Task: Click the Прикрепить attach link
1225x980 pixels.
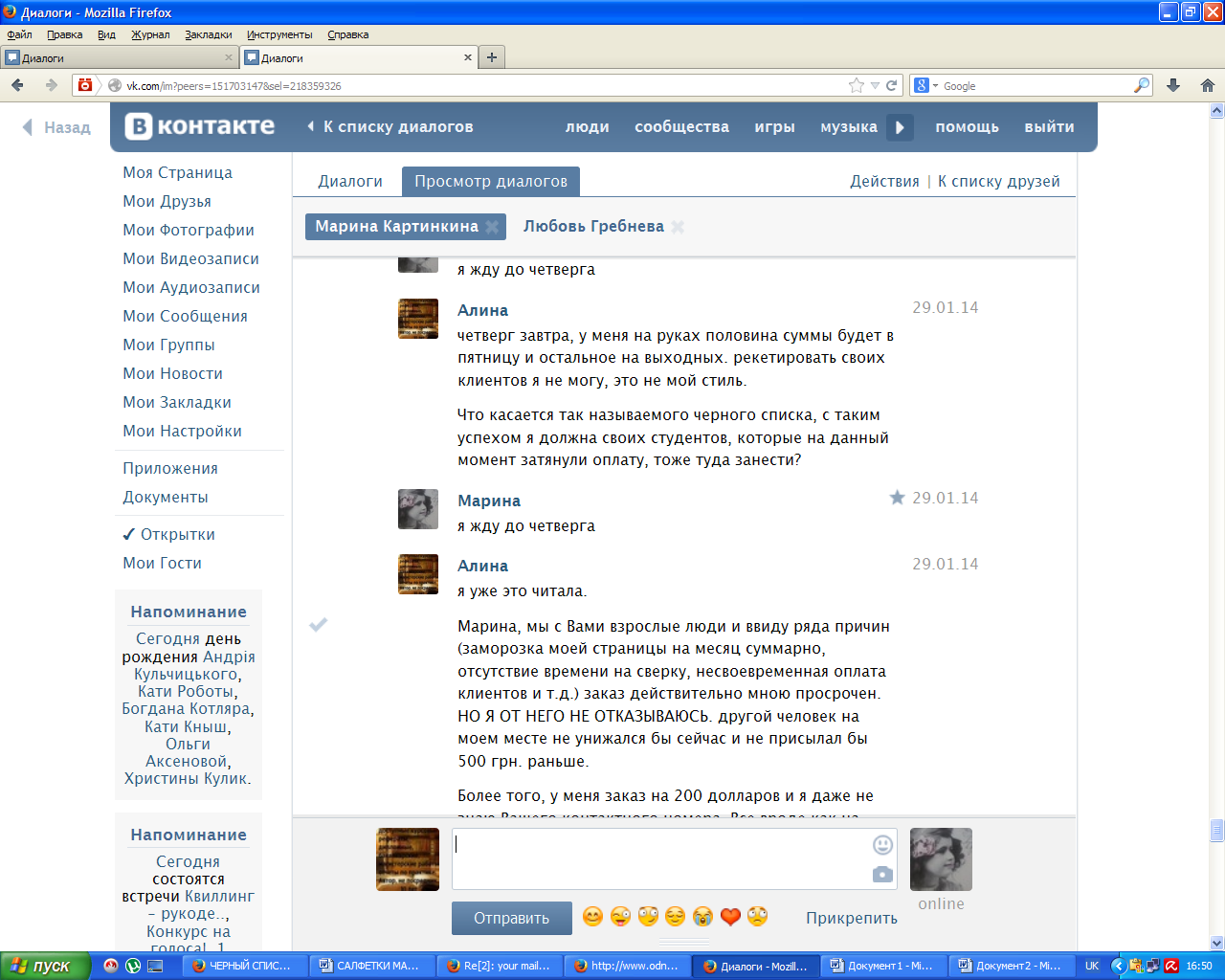Action: pos(852,918)
